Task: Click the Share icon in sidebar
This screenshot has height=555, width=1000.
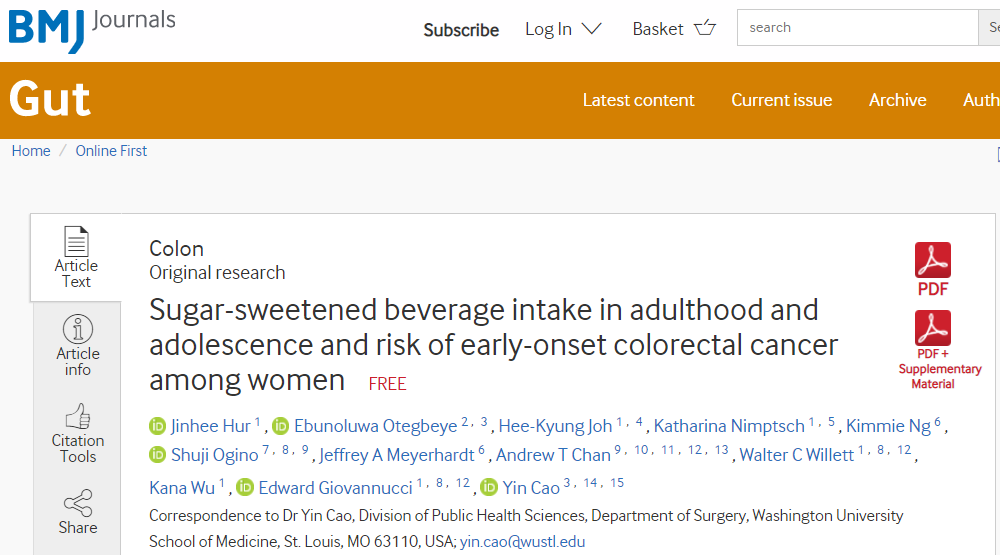Action: (77, 503)
